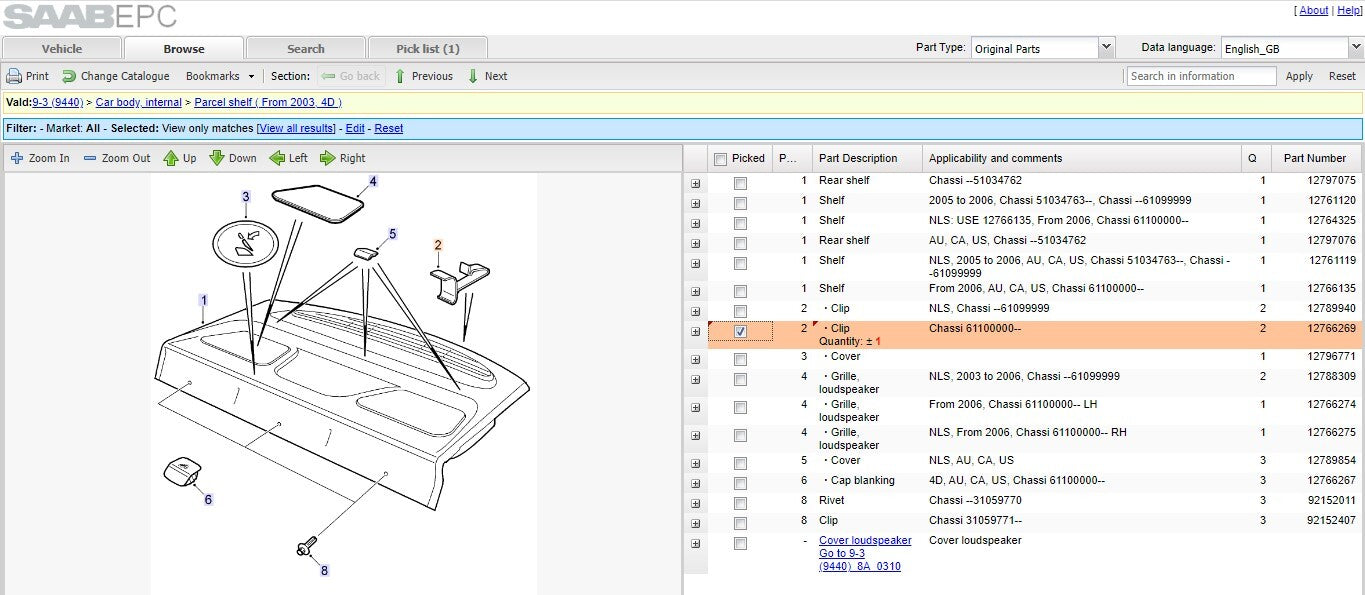Switch to the Search tab
Screen dimensions: 1365x595
click(x=306, y=48)
